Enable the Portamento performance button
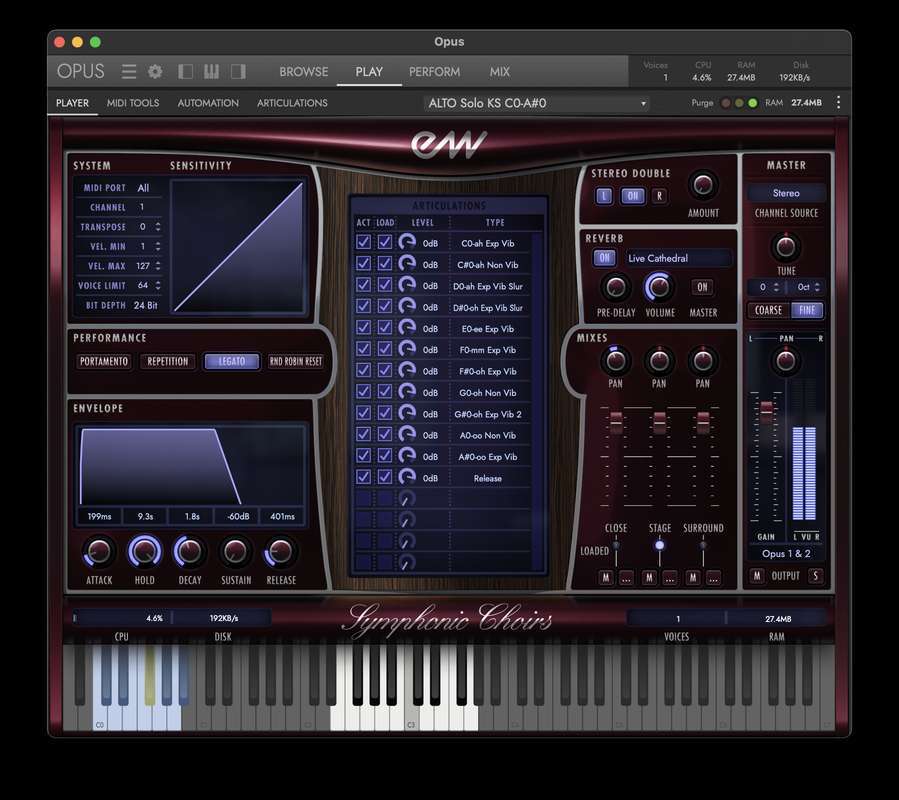Image resolution: width=899 pixels, height=800 pixels. [103, 361]
